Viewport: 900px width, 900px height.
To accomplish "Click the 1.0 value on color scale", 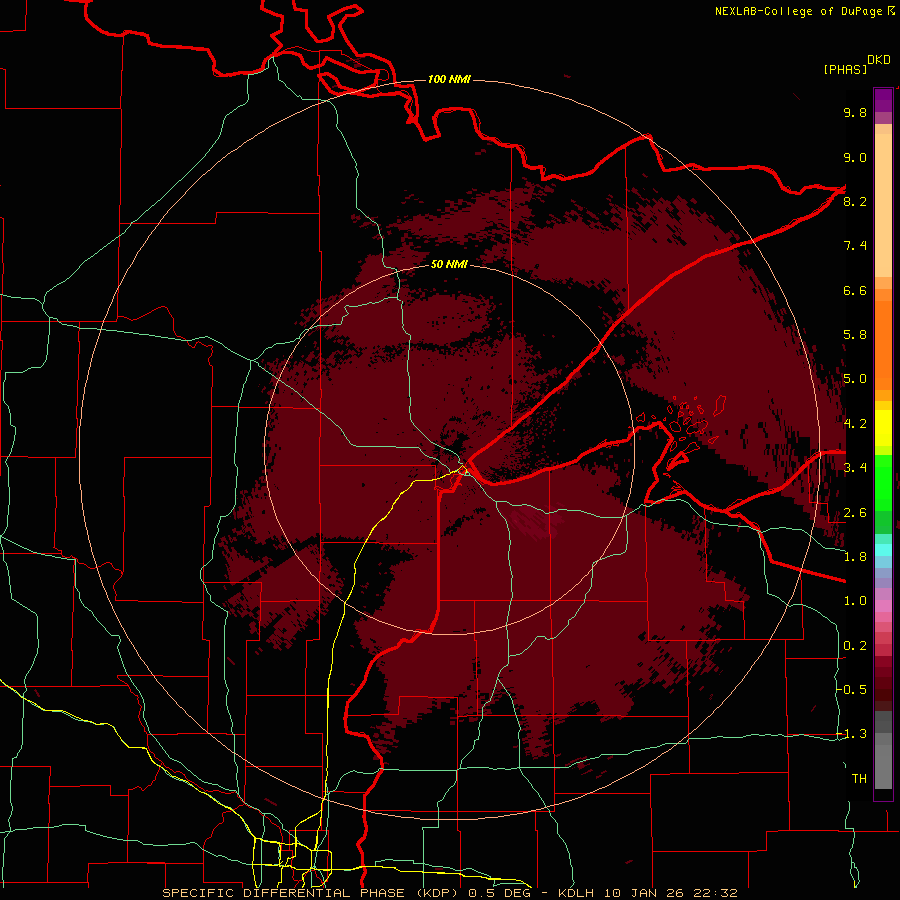I will coord(855,601).
